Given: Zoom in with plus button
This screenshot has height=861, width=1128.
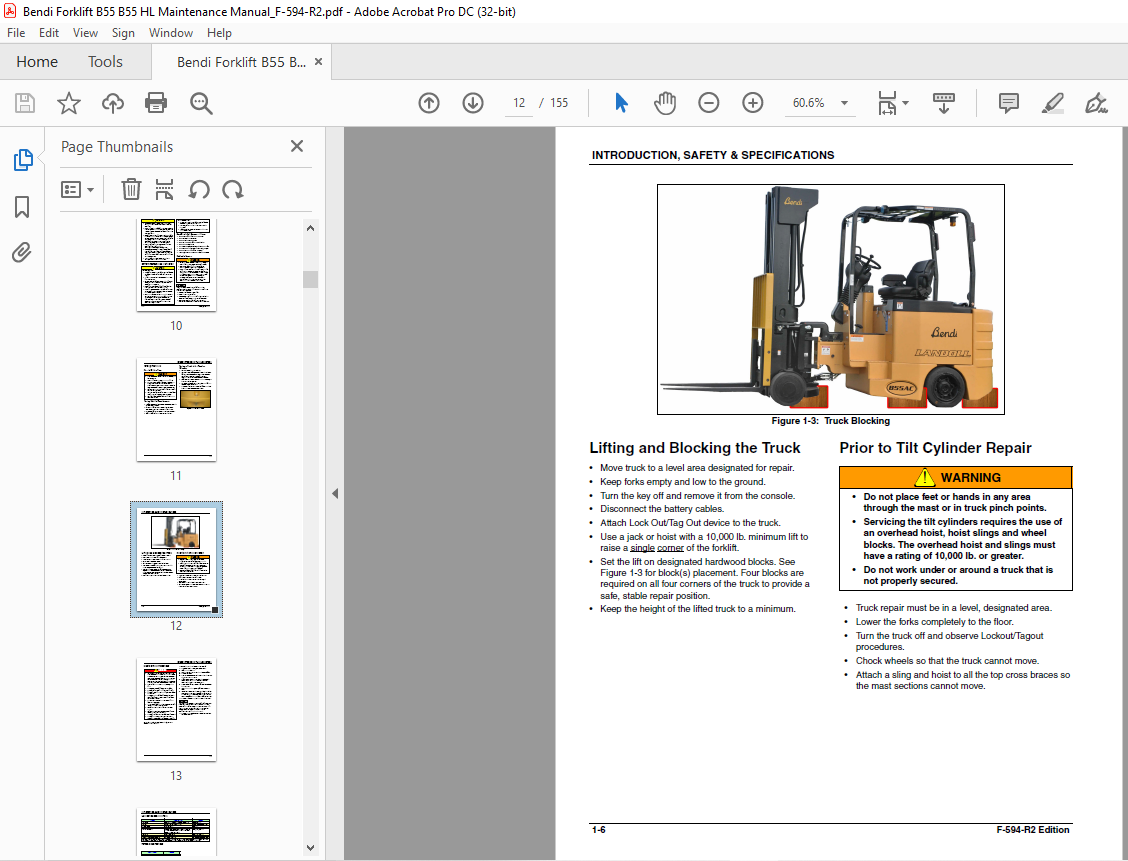Looking at the screenshot, I should pos(752,103).
